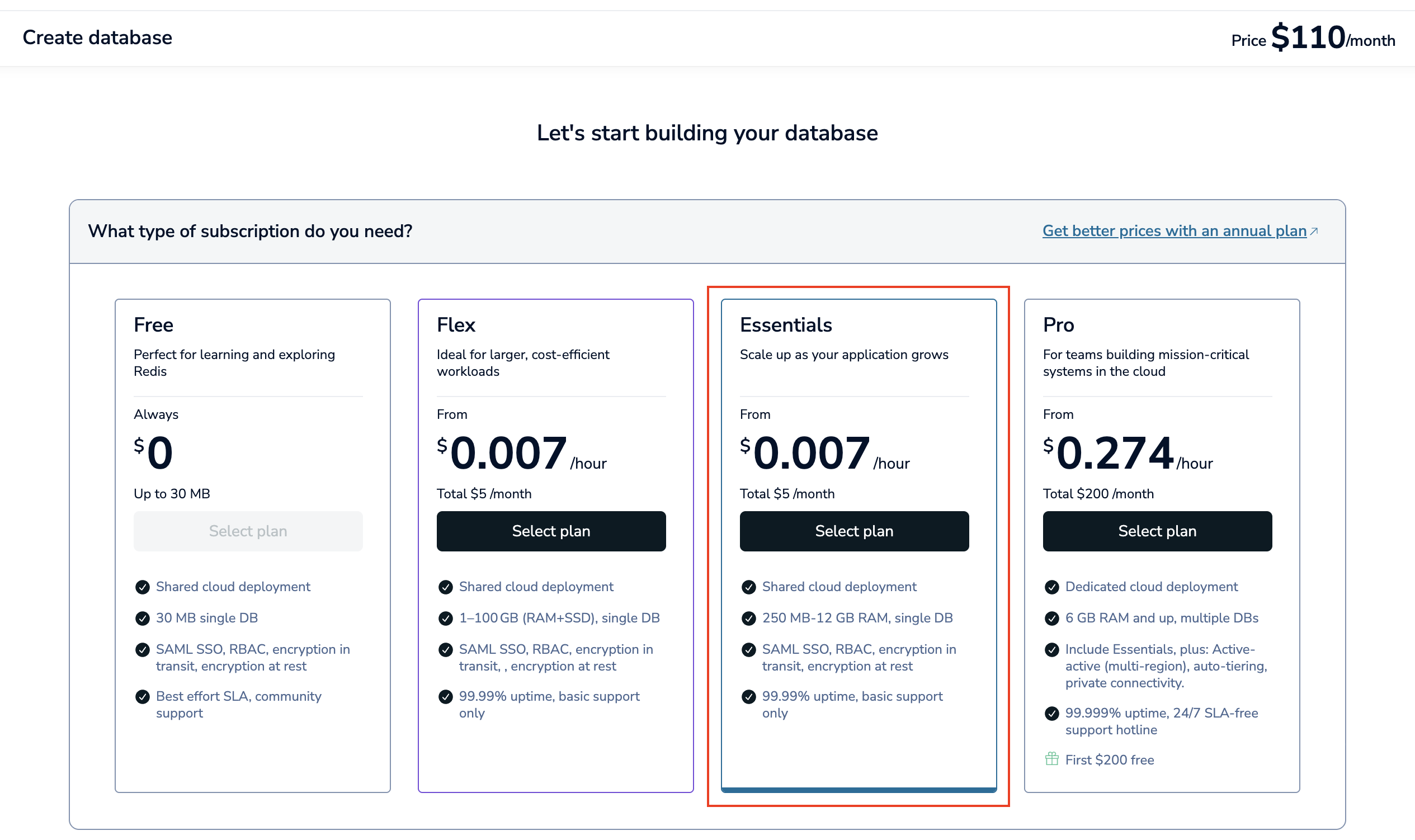Select the Flex plan

(551, 531)
